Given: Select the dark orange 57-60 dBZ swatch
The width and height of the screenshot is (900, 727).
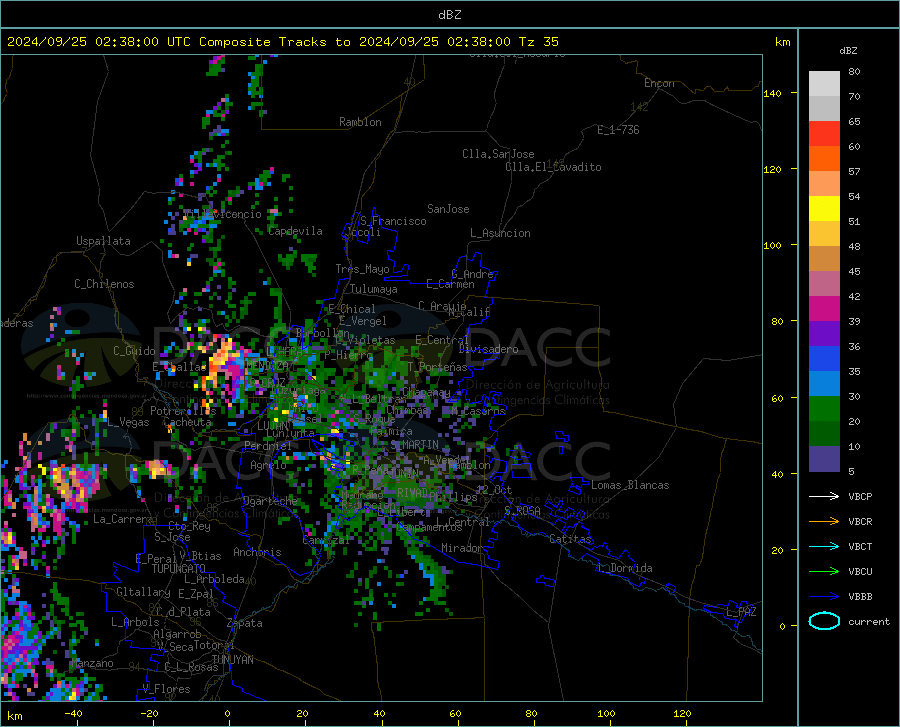Looking at the screenshot, I should point(824,159).
